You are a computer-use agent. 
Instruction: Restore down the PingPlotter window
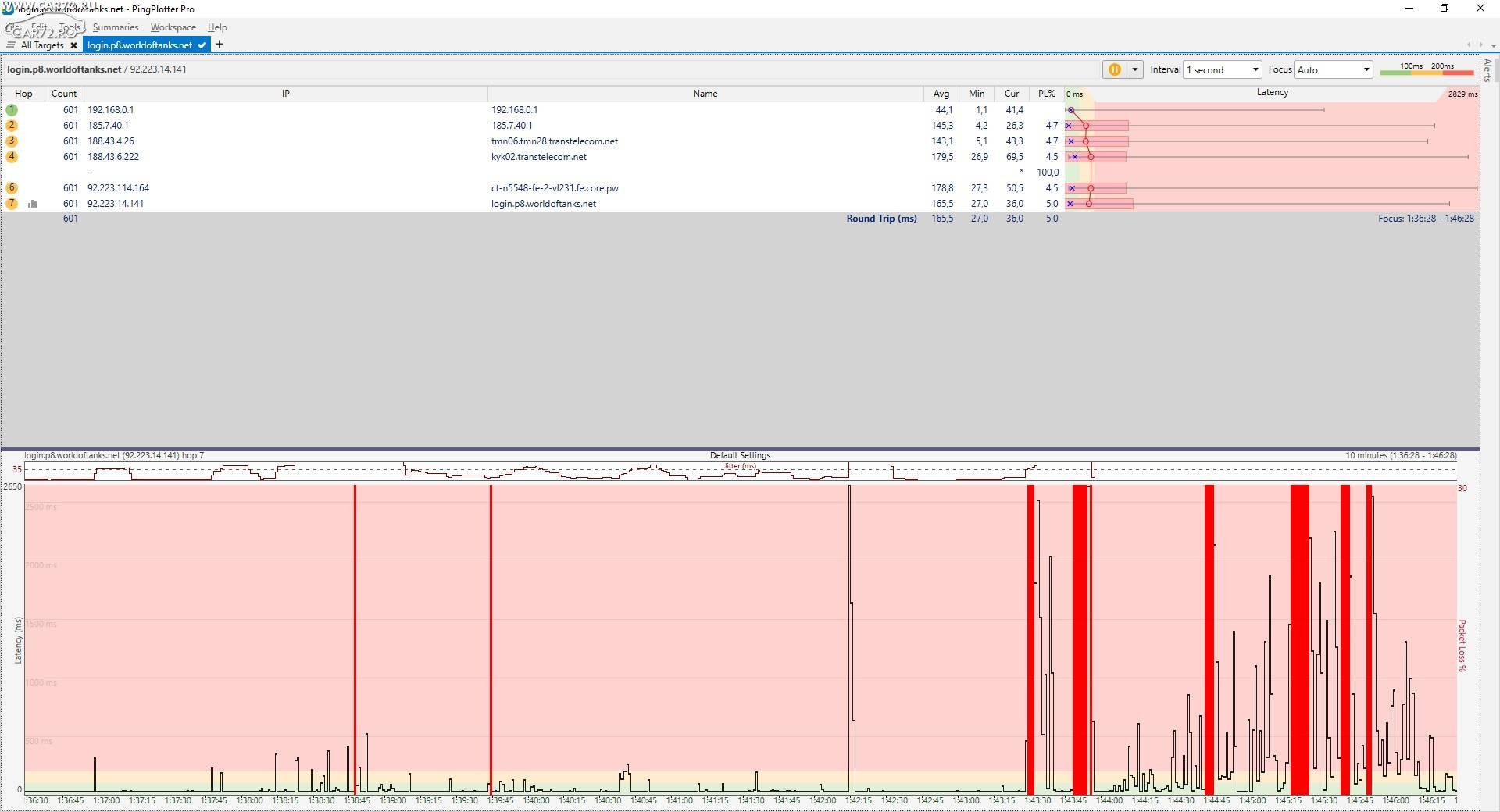pos(1445,9)
